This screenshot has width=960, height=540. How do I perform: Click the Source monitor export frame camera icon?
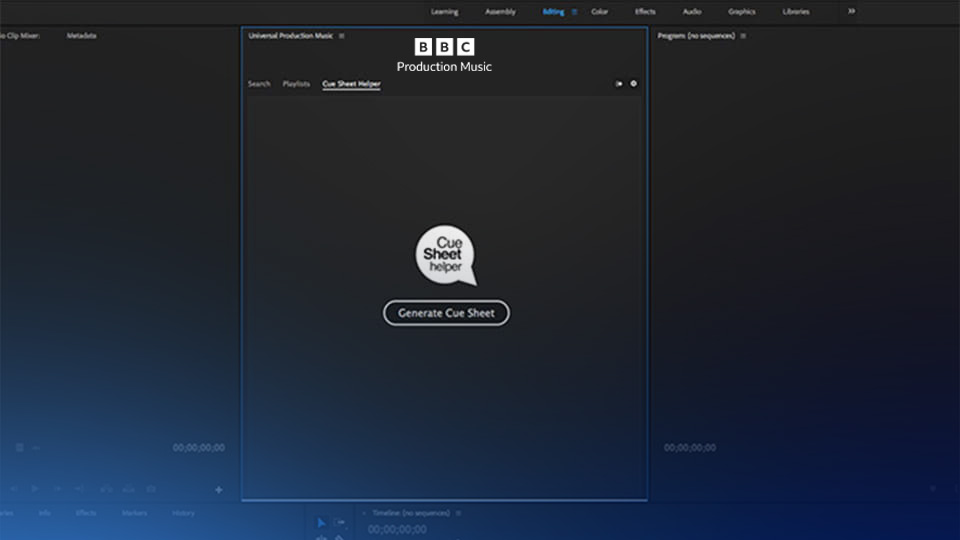click(151, 489)
